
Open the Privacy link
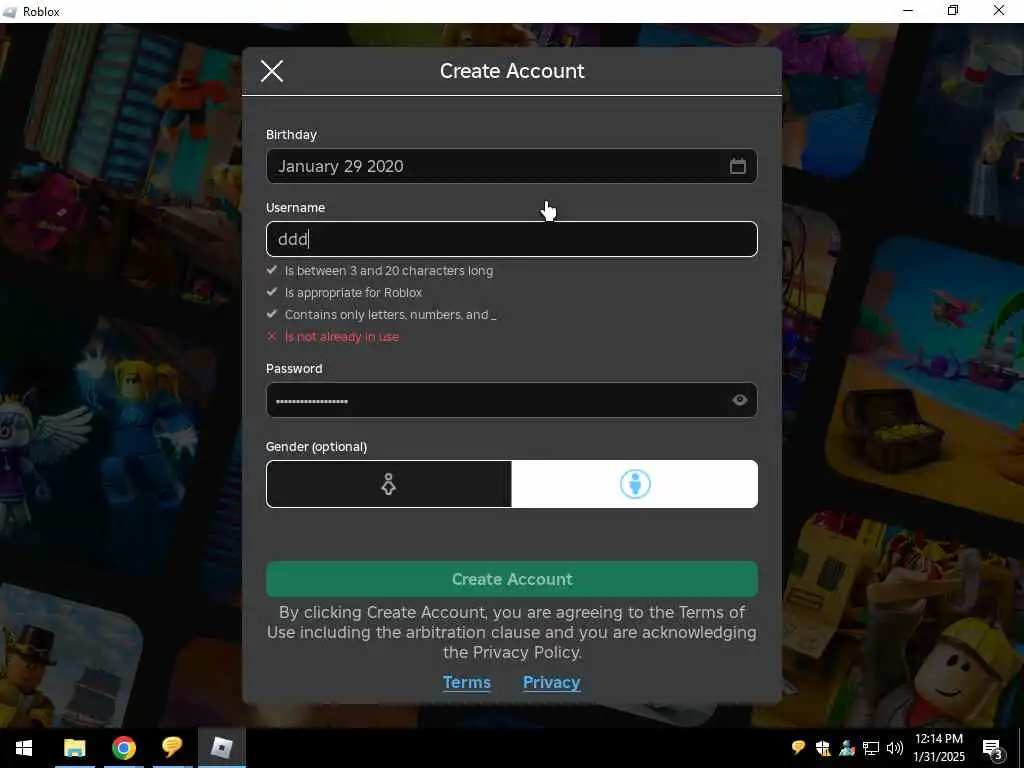551,682
